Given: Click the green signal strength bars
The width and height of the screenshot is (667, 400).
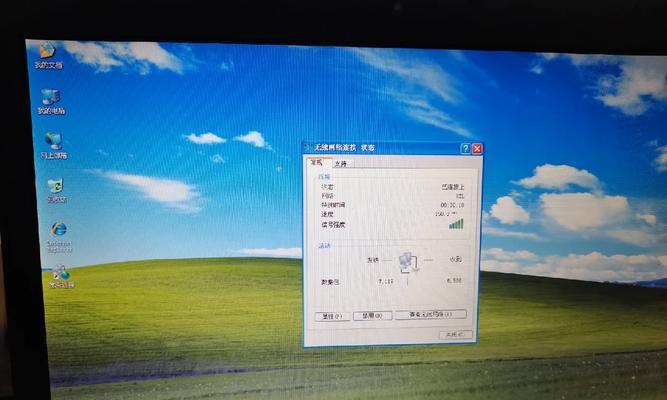Looking at the screenshot, I should tap(456, 223).
